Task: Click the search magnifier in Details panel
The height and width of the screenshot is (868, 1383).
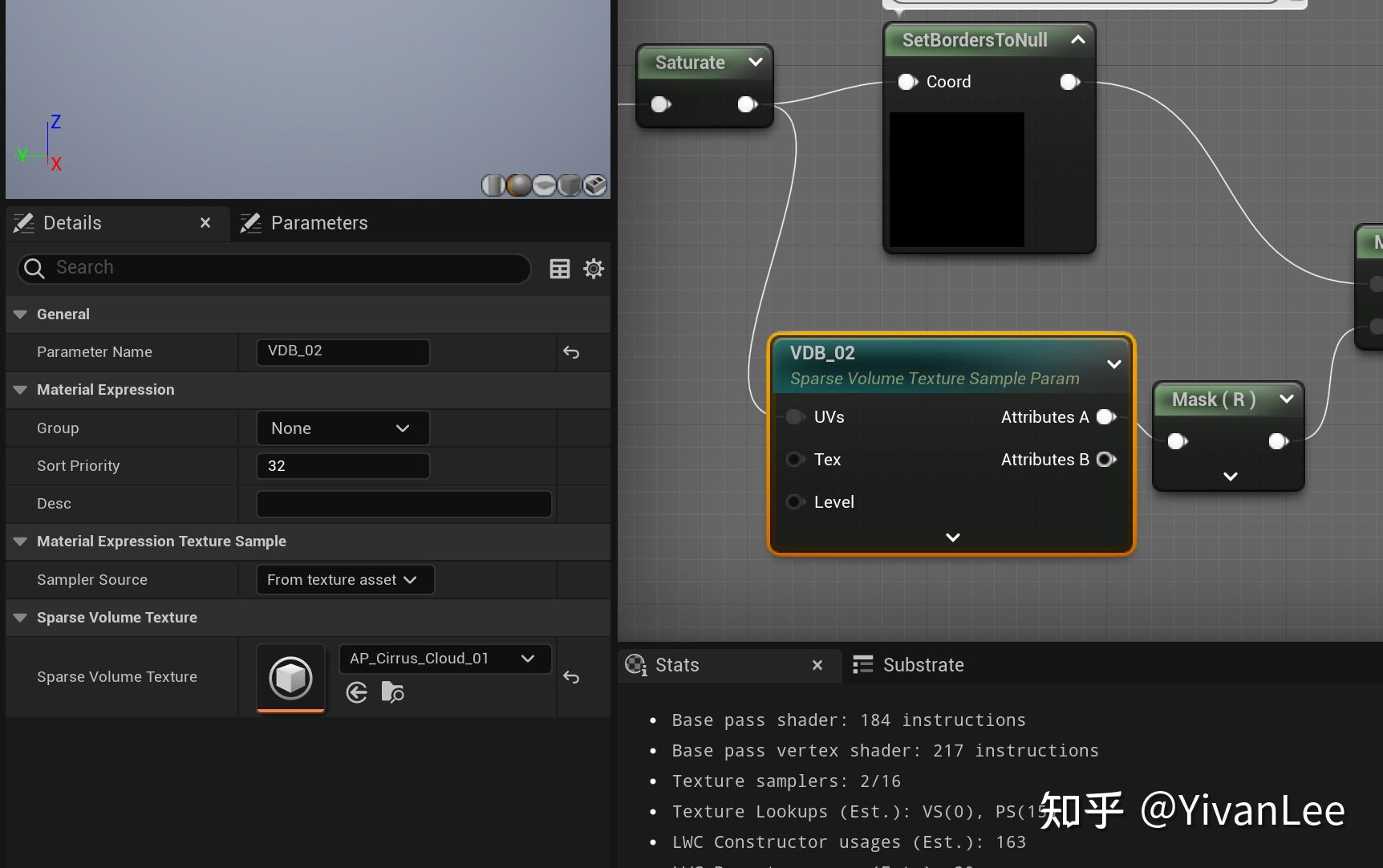Action: click(34, 268)
